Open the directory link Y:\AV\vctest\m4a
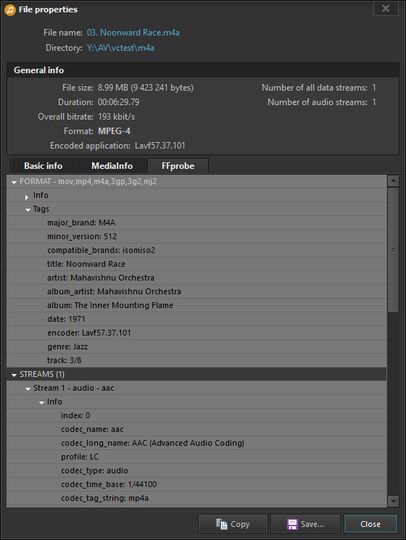 121,48
